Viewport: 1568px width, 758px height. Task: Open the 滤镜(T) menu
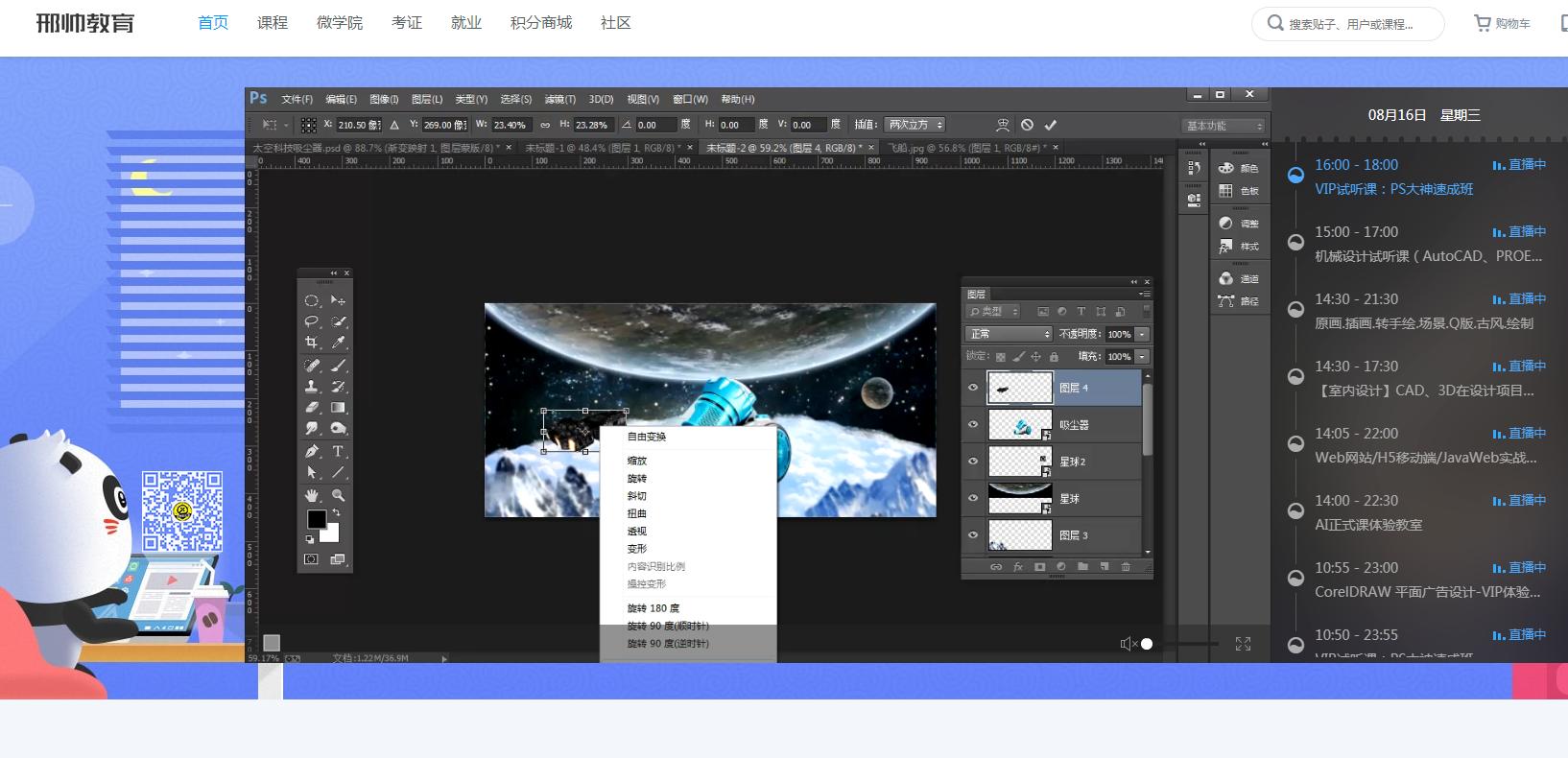(559, 99)
